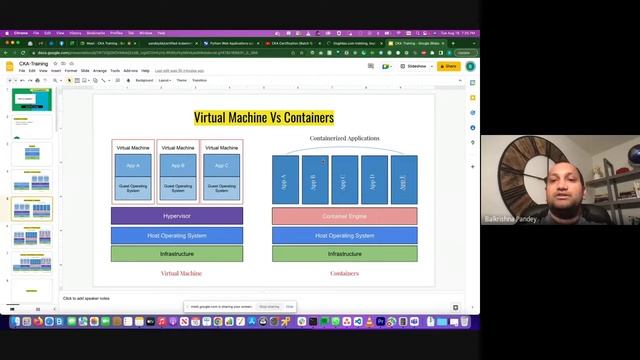640x360 pixels.
Task: Select the Virtual Machine Vs Containers slide title
Action: [x=264, y=118]
